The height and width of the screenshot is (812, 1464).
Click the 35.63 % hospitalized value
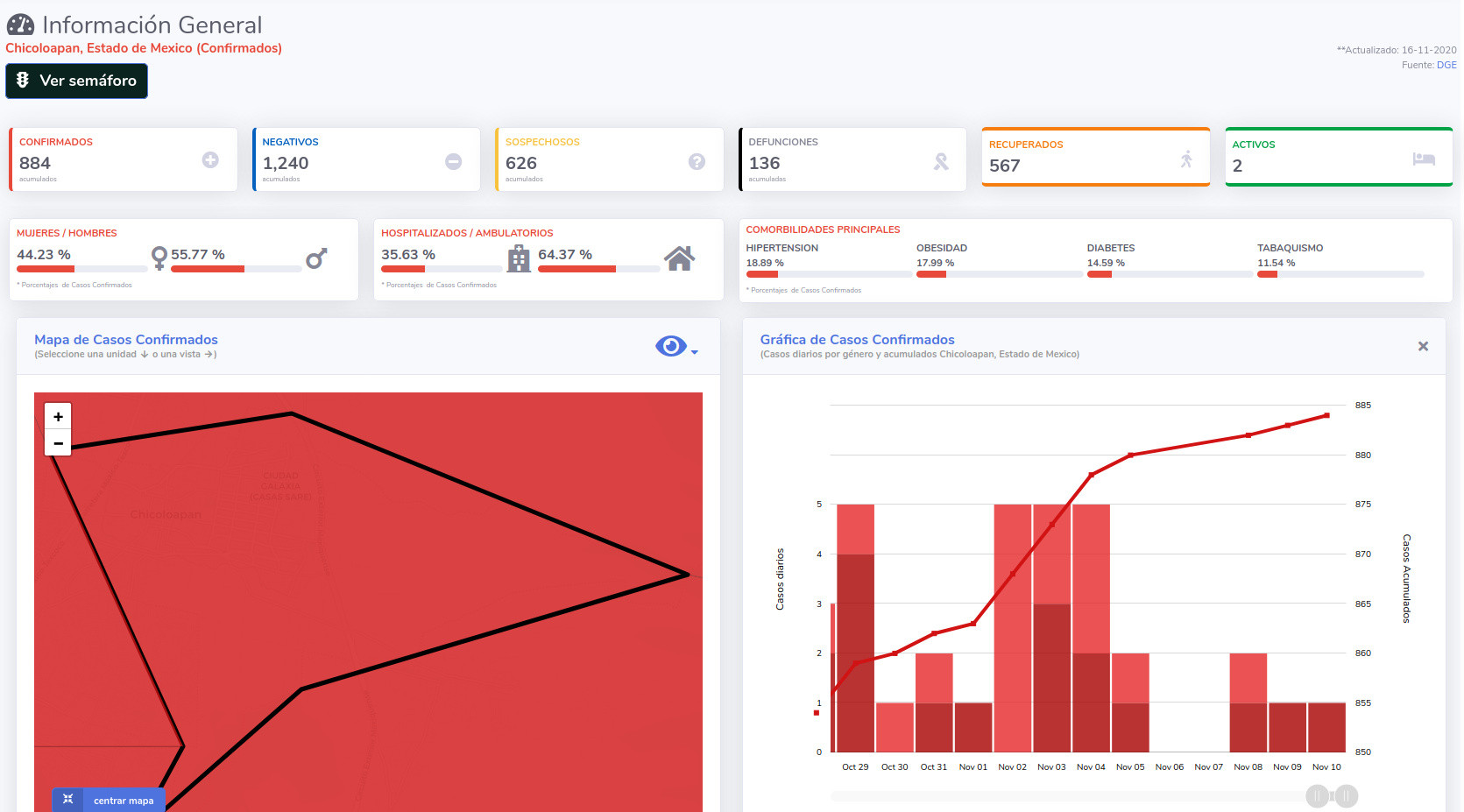[408, 254]
